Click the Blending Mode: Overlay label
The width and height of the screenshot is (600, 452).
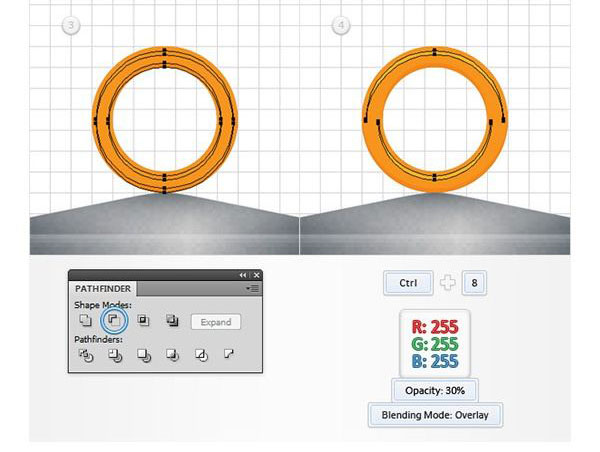click(435, 415)
